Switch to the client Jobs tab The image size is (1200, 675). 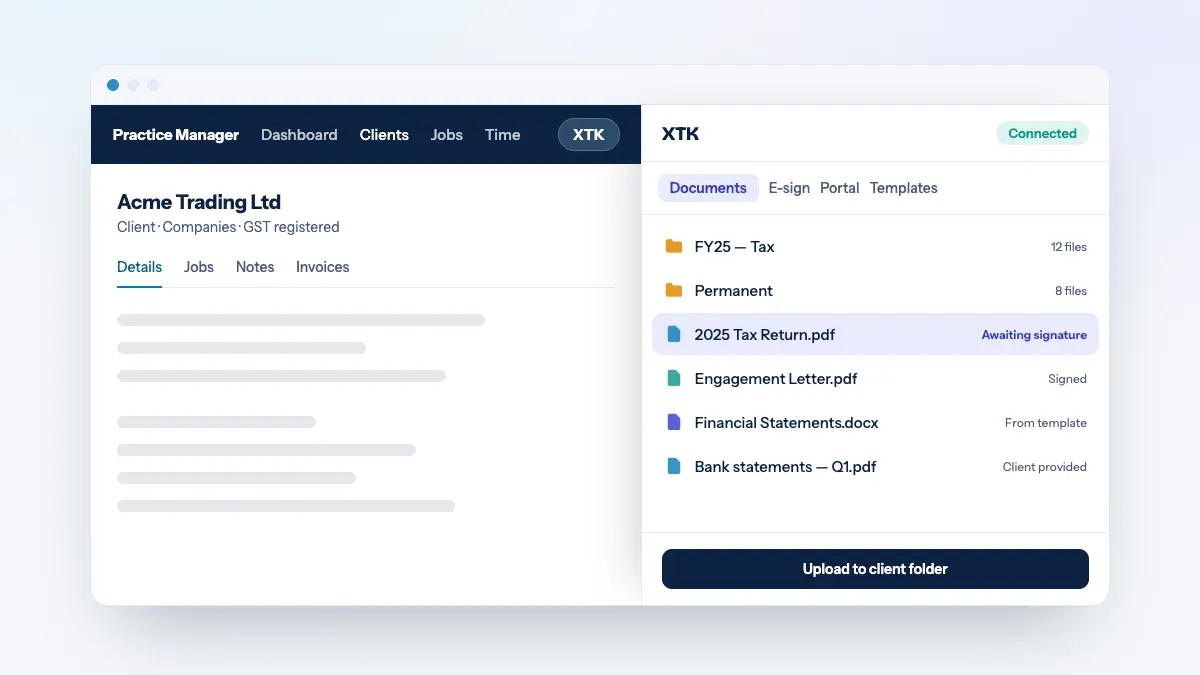click(x=199, y=267)
